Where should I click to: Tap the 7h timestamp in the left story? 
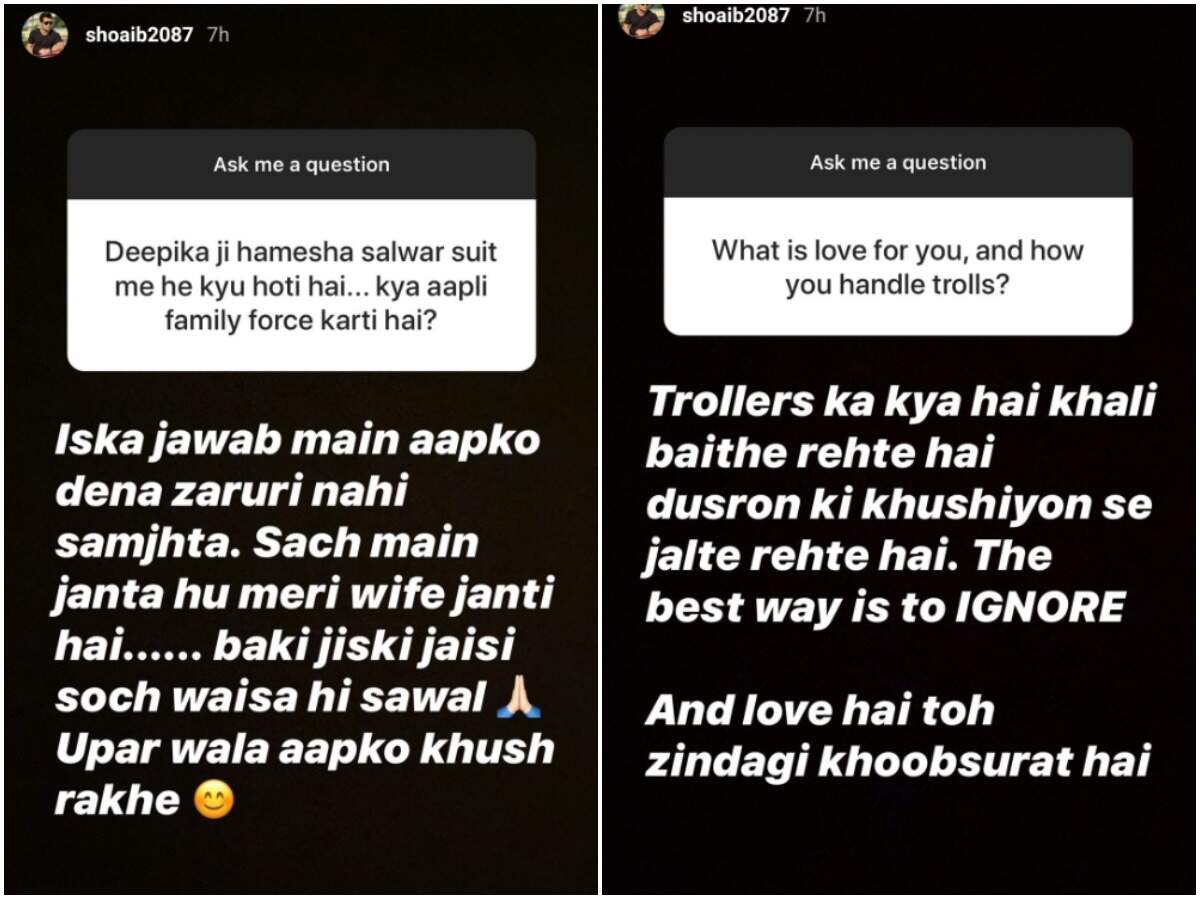218,35
